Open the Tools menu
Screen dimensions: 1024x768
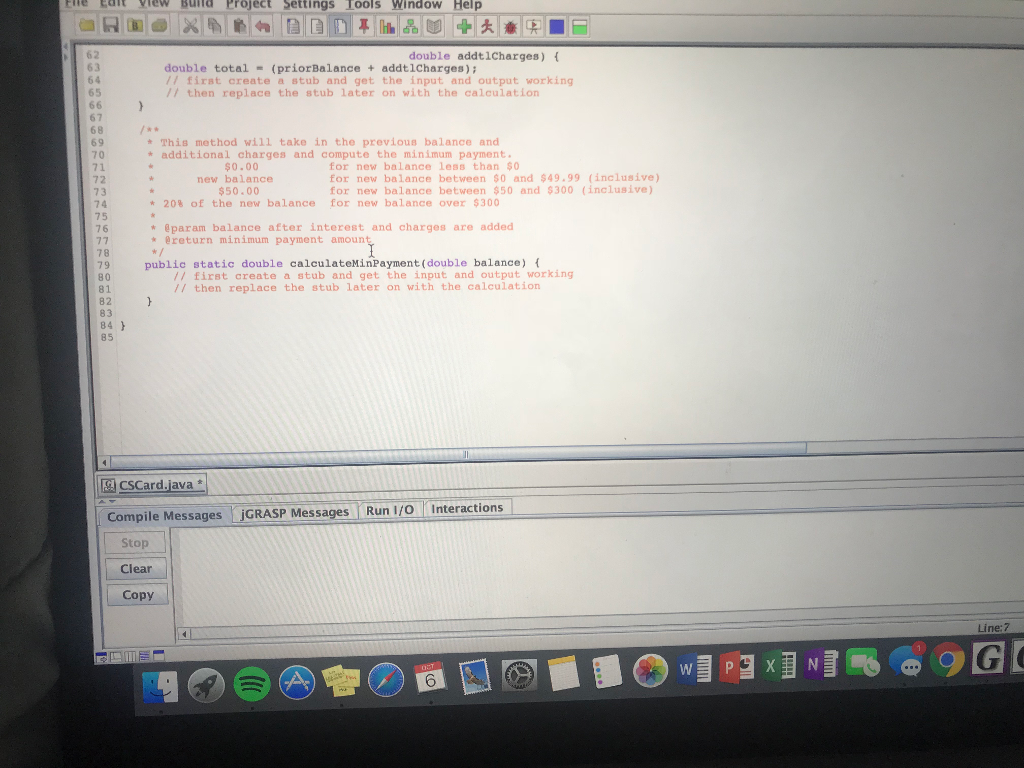pos(363,5)
